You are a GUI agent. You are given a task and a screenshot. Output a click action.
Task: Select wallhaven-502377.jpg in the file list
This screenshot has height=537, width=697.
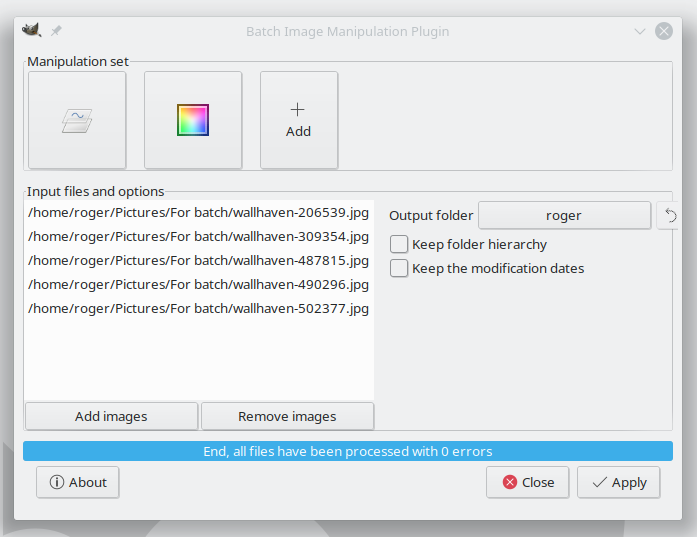(x=199, y=308)
